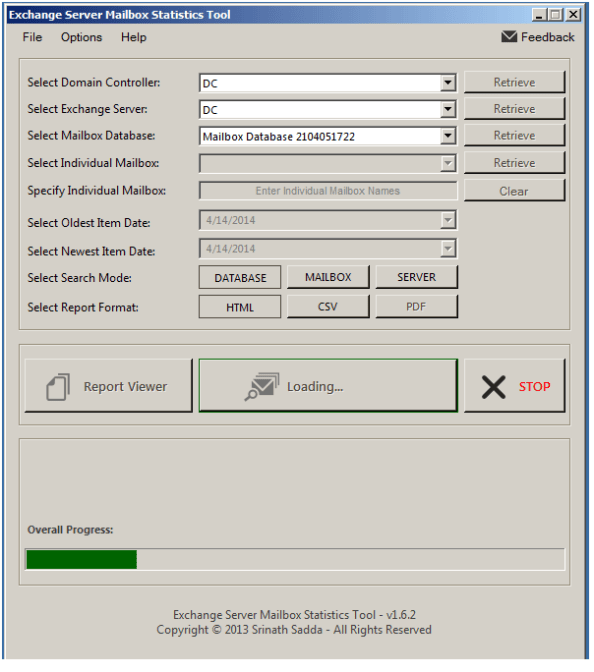Retrieve the Mailbox Database list
This screenshot has height=672, width=594.
[514, 135]
